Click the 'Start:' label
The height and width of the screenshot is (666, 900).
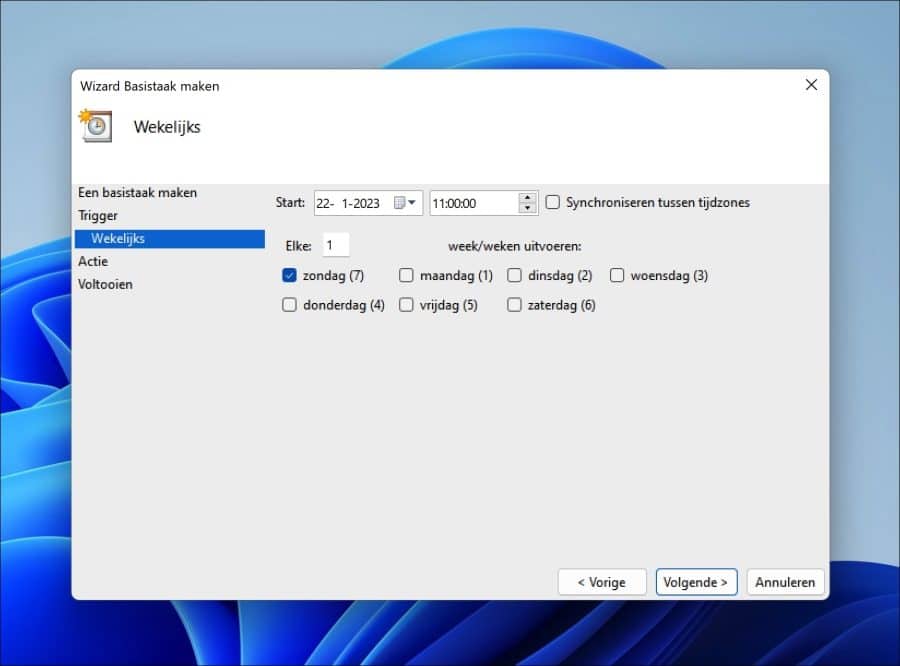click(290, 203)
